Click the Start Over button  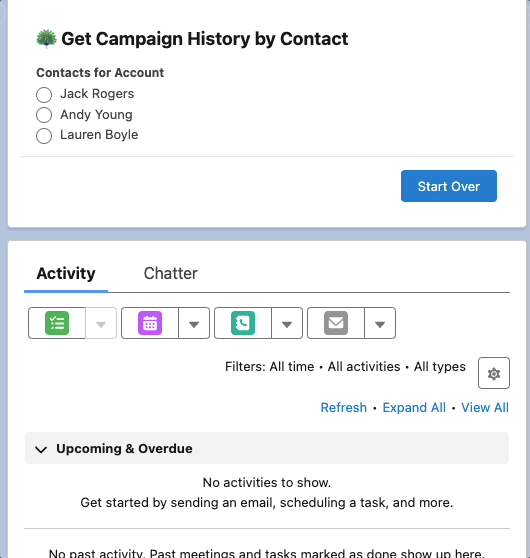tap(449, 186)
